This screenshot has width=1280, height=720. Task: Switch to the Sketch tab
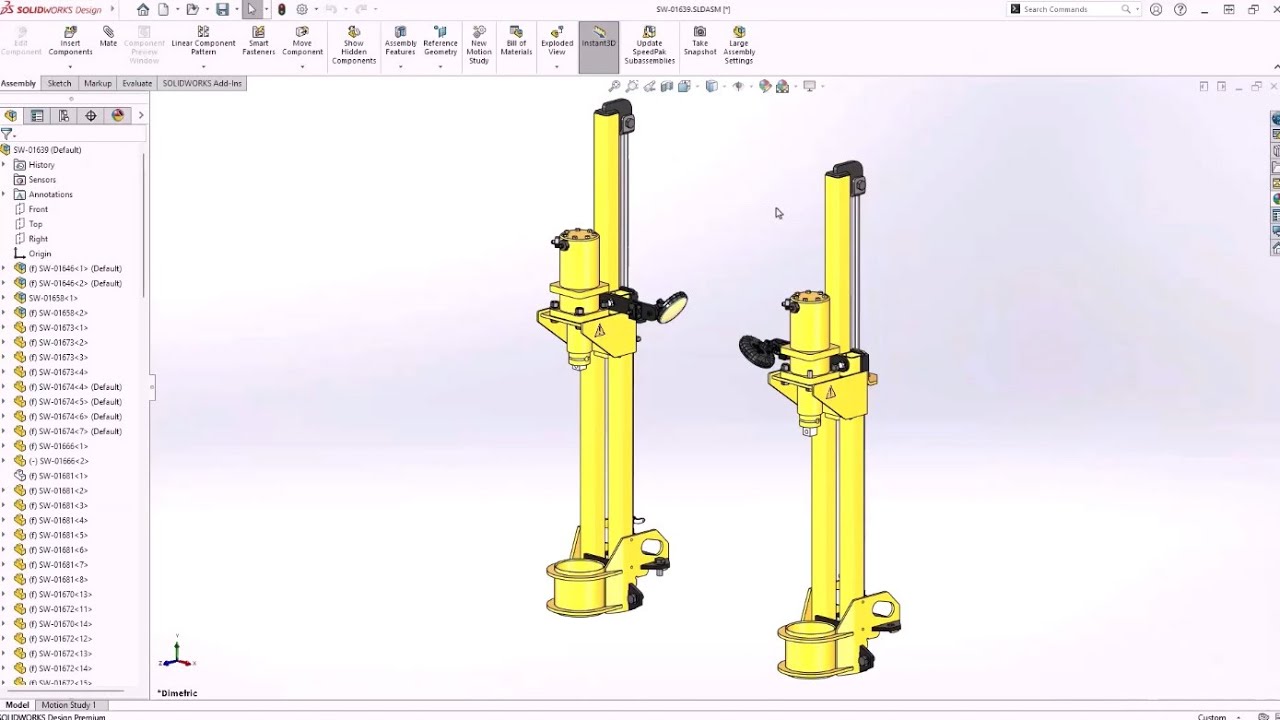(x=59, y=83)
